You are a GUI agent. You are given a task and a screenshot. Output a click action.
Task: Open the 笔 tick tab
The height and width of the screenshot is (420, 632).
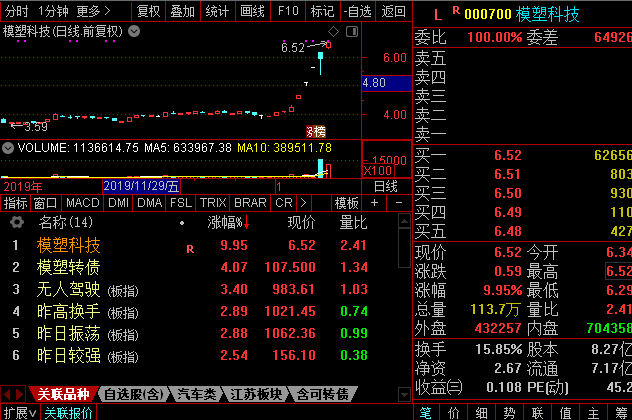[426, 413]
